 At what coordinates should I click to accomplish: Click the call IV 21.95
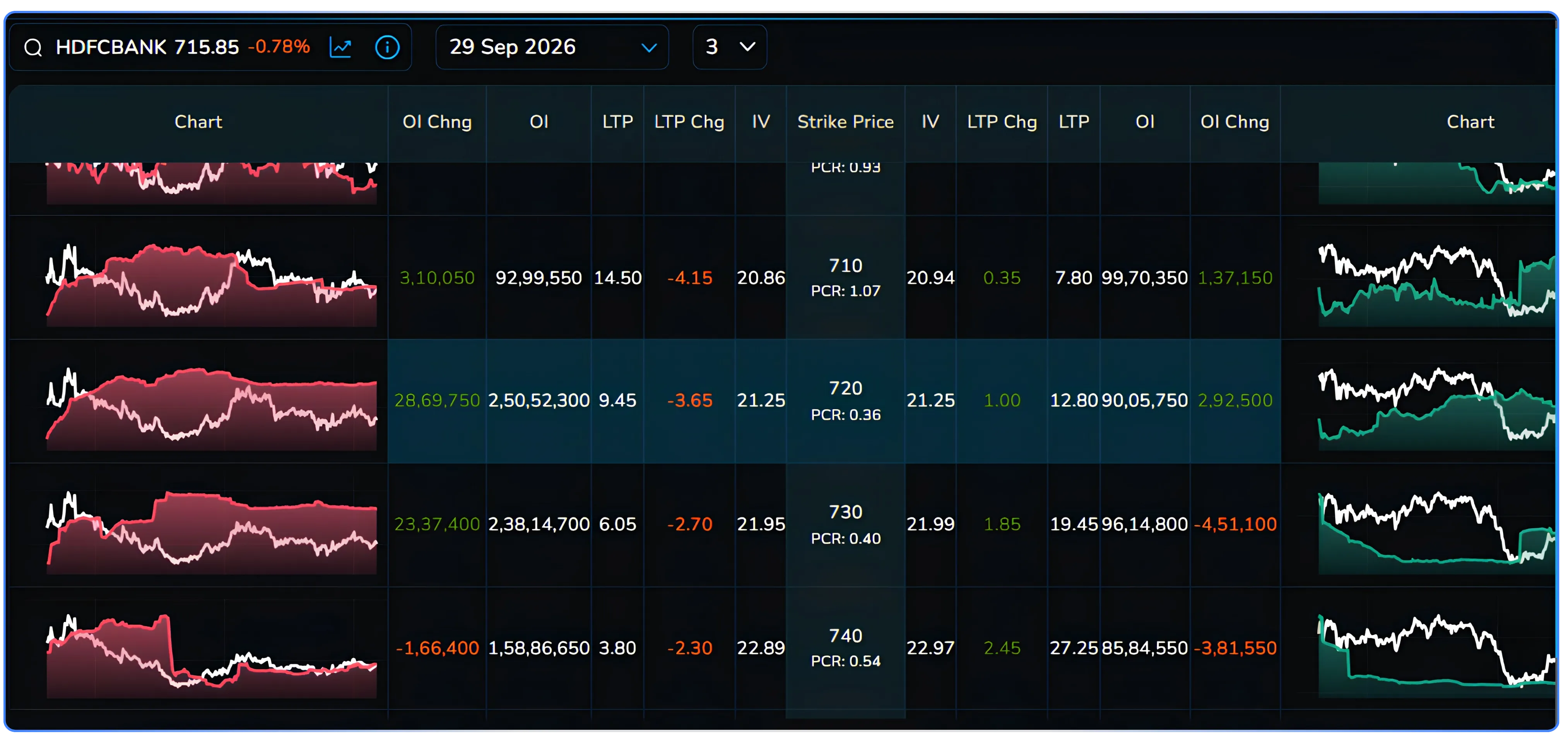pyautogui.click(x=761, y=524)
